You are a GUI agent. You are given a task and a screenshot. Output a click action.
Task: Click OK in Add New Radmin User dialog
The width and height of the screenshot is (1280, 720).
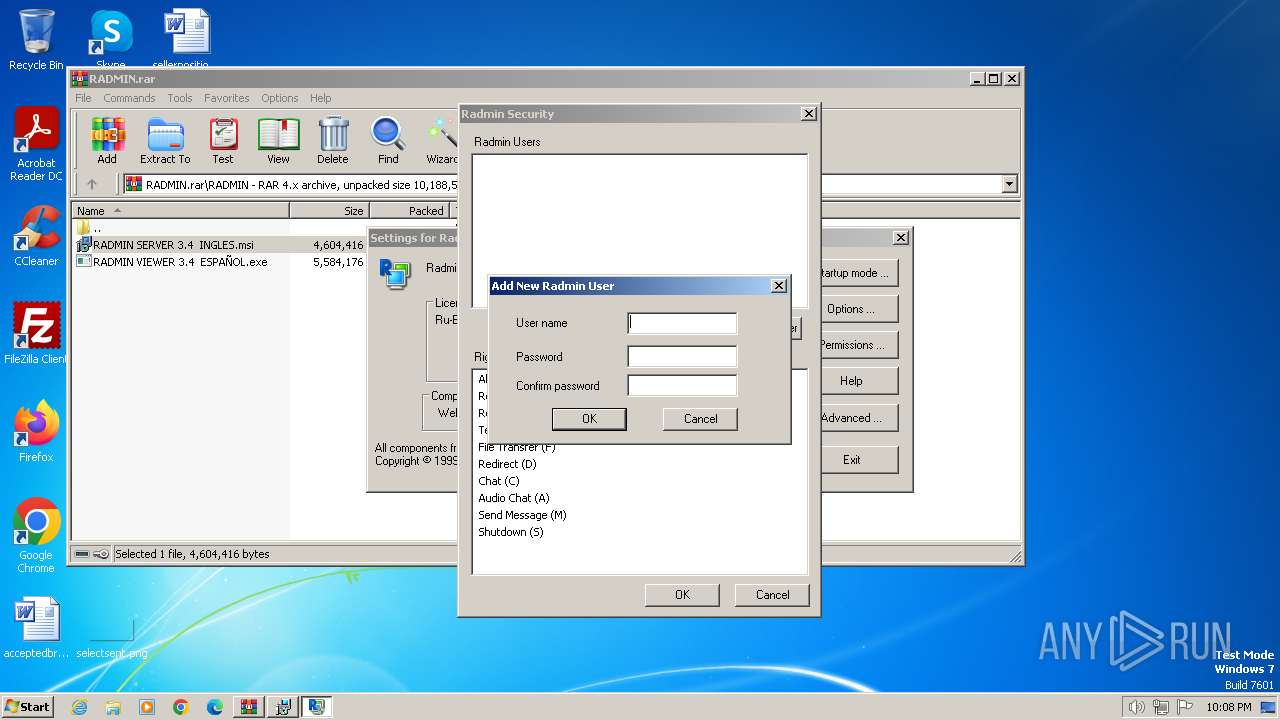(589, 419)
